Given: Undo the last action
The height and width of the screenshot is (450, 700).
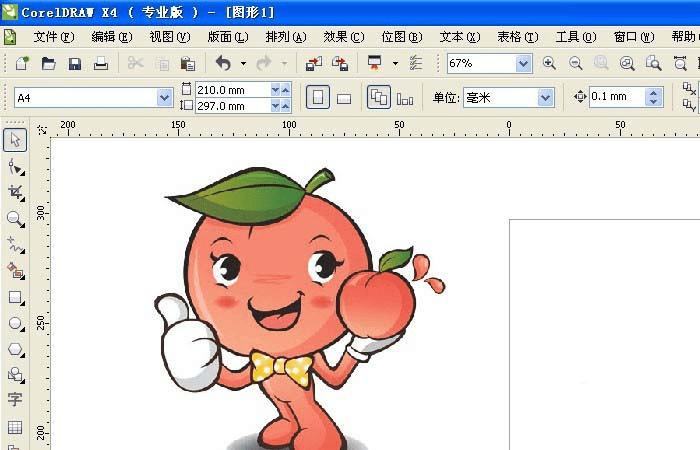Looking at the screenshot, I should [x=224, y=63].
